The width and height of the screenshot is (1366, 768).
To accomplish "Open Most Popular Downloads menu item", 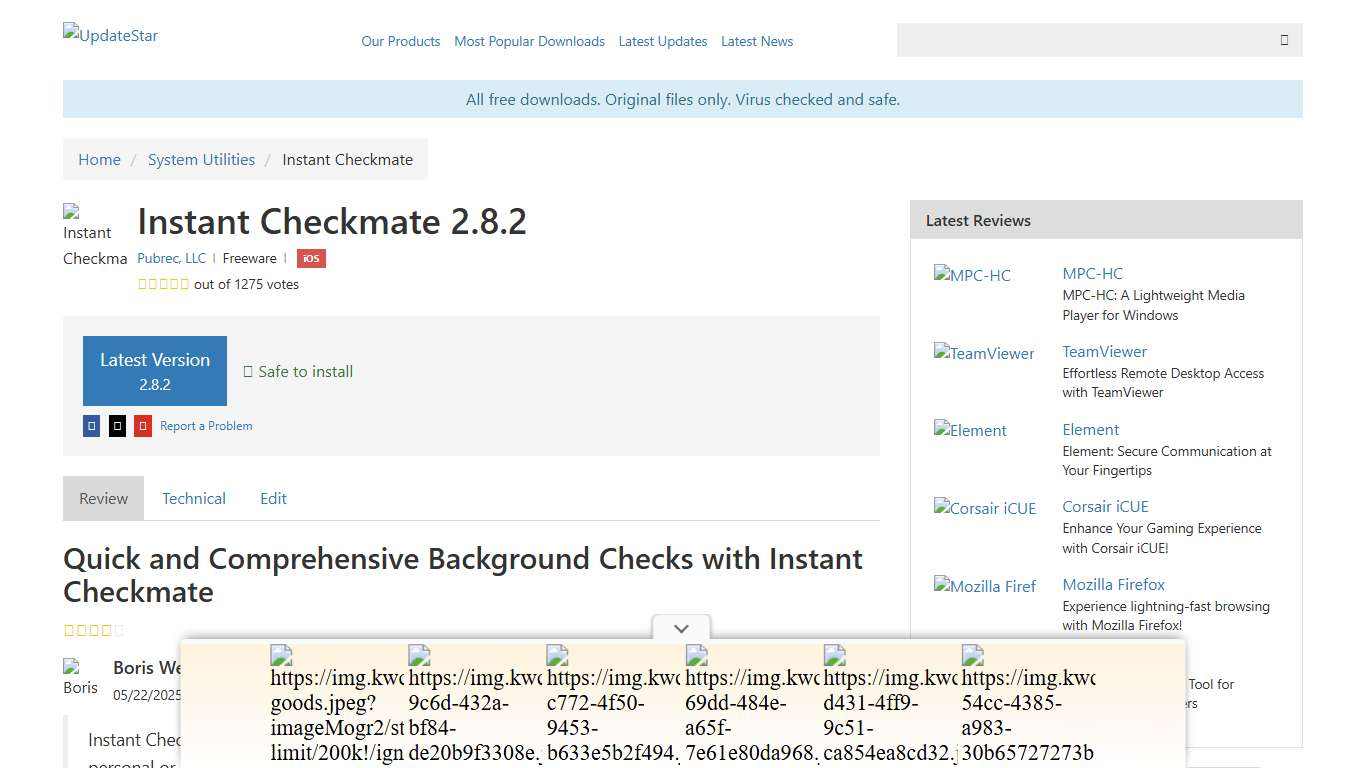I will 529,41.
